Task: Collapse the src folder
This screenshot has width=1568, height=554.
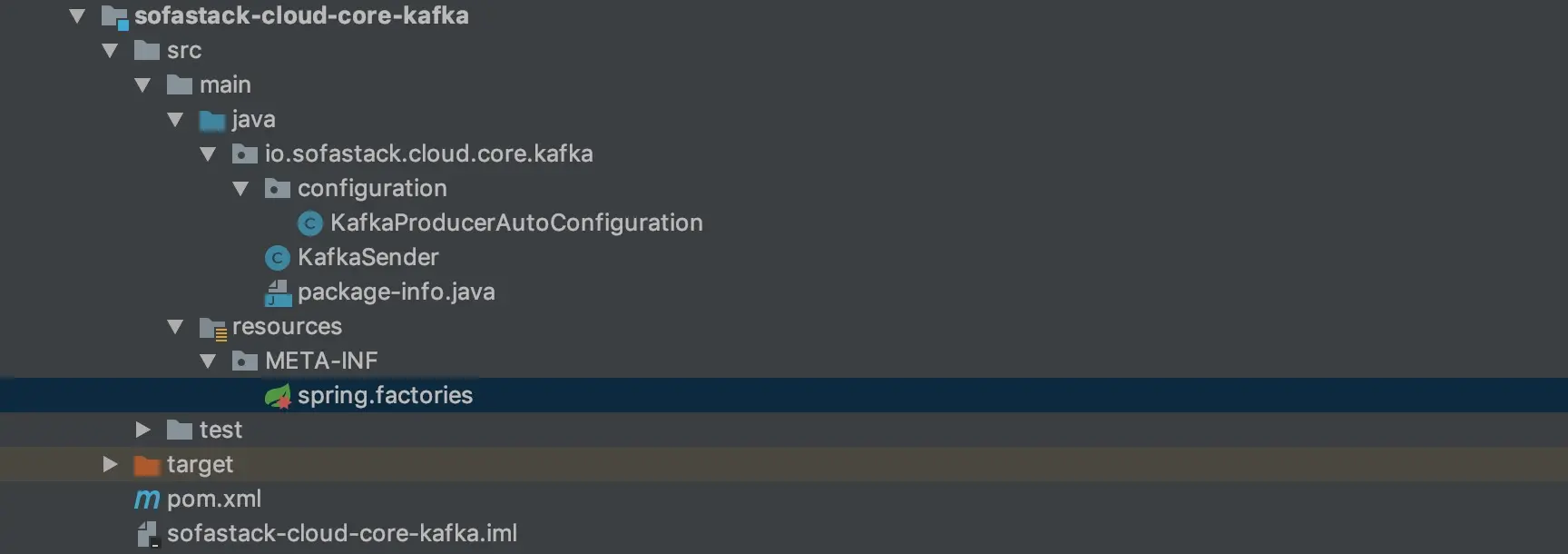Action: point(111,51)
